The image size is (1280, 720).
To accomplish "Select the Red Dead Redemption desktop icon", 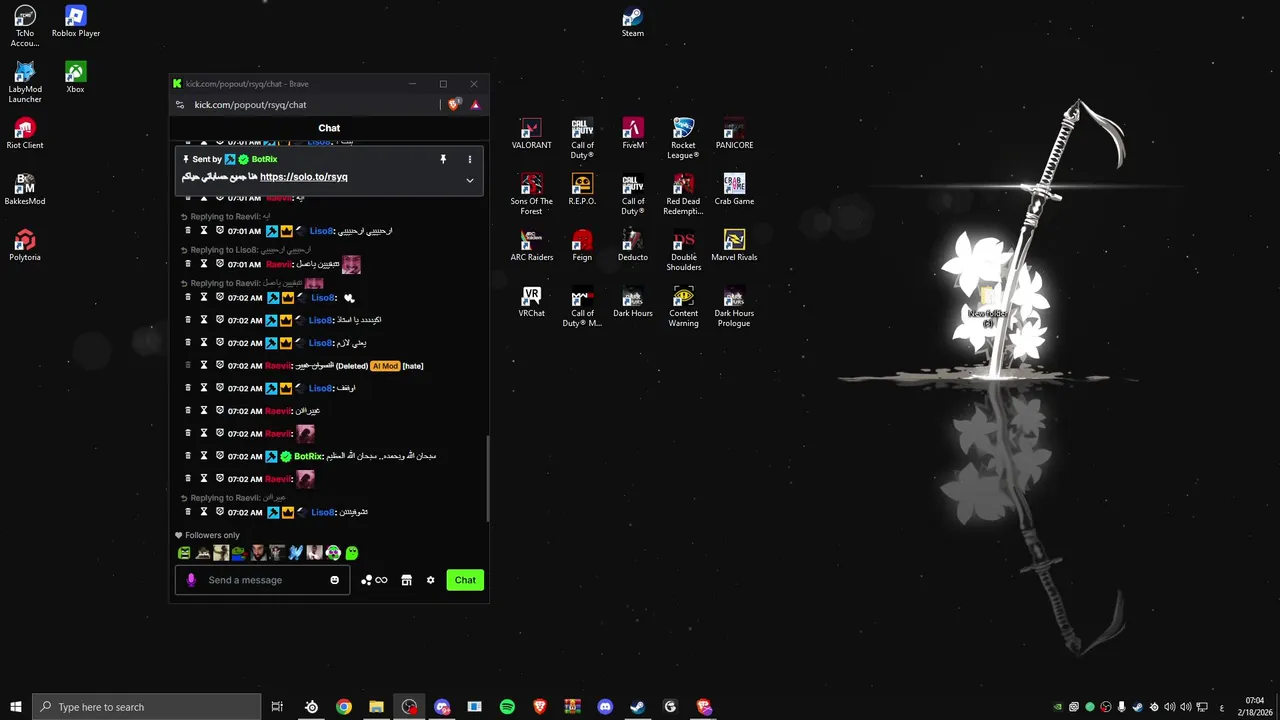I will click(683, 195).
